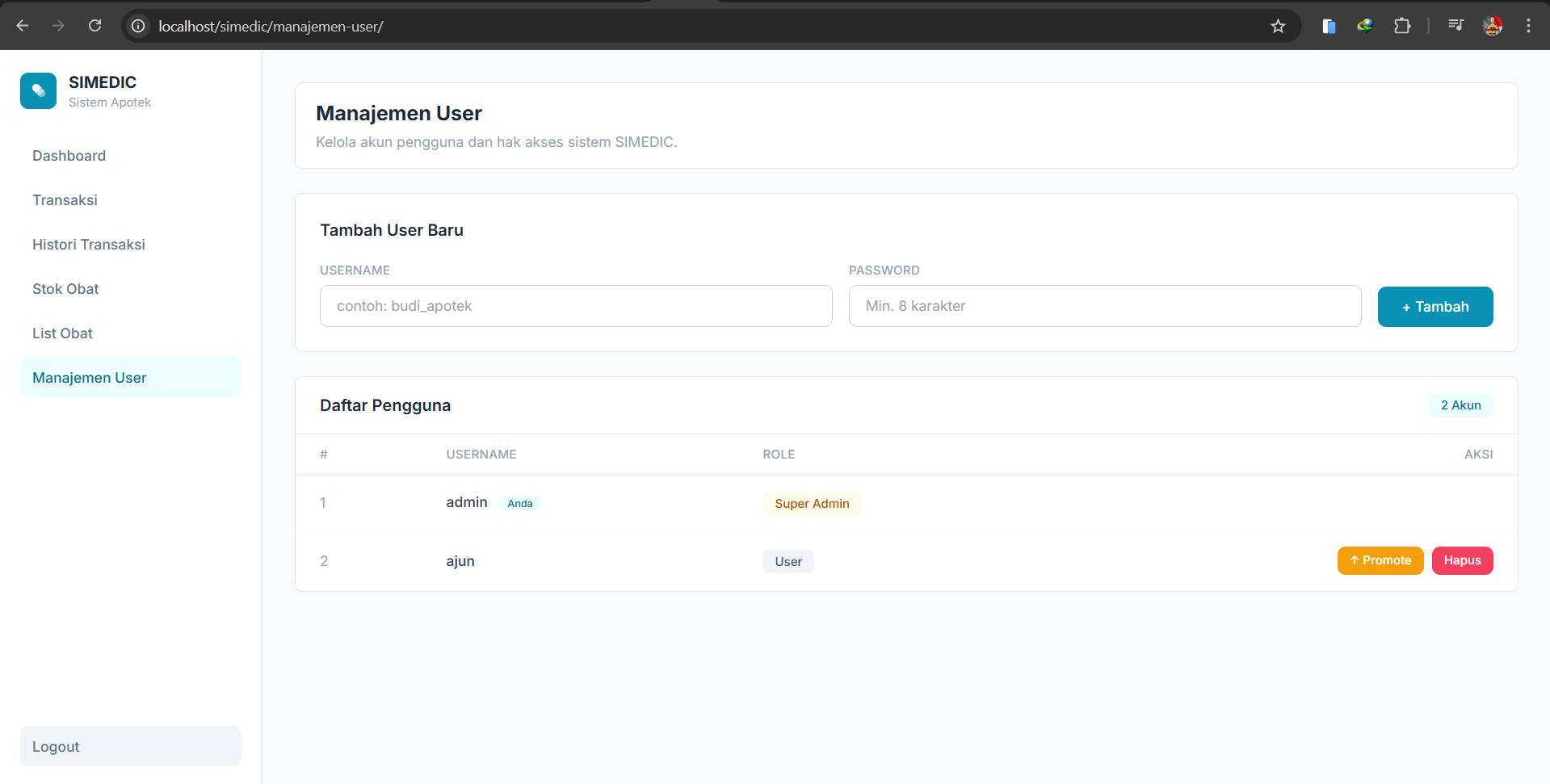
Task: Open Histori Transaksi in the sidebar
Action: tap(131, 245)
